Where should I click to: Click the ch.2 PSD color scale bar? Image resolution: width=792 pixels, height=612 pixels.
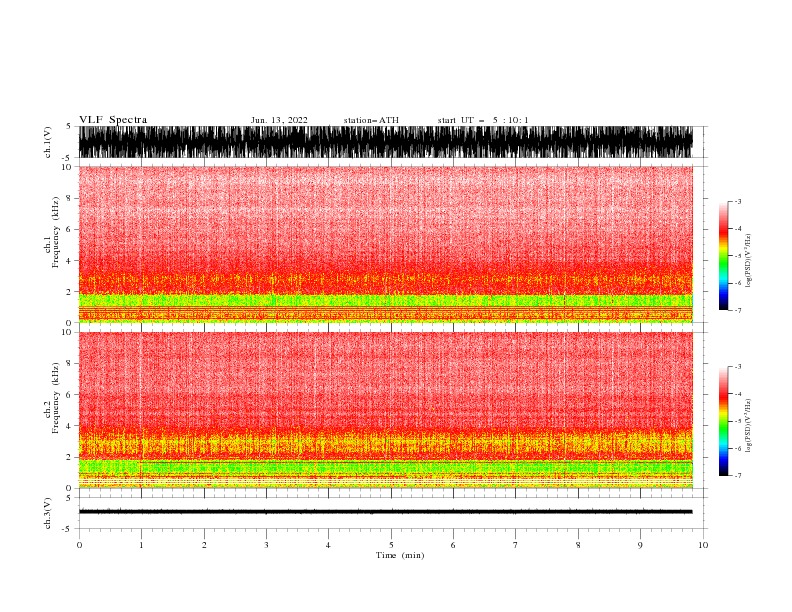[723, 421]
